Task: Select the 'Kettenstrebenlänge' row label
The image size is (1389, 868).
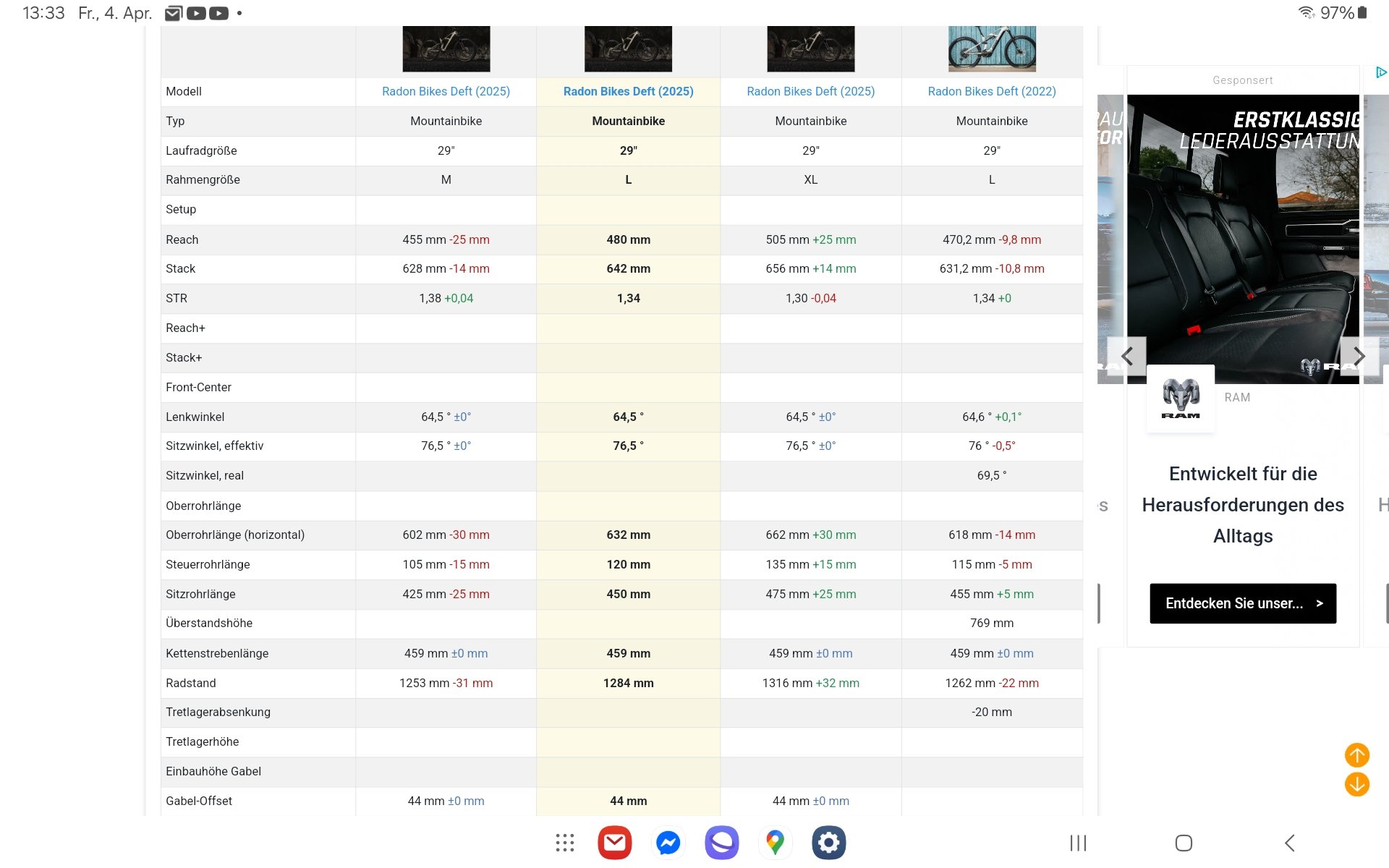Action: pos(217,653)
